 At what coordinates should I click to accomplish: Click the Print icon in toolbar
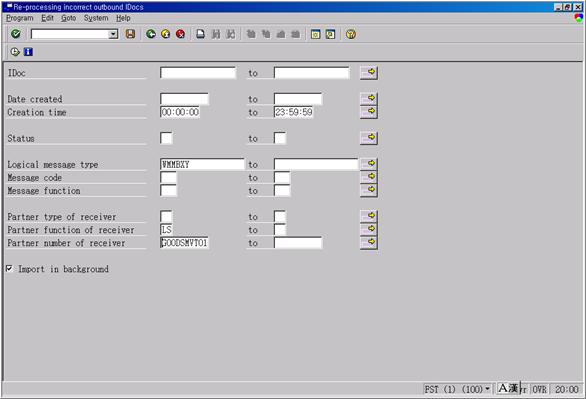[201, 34]
